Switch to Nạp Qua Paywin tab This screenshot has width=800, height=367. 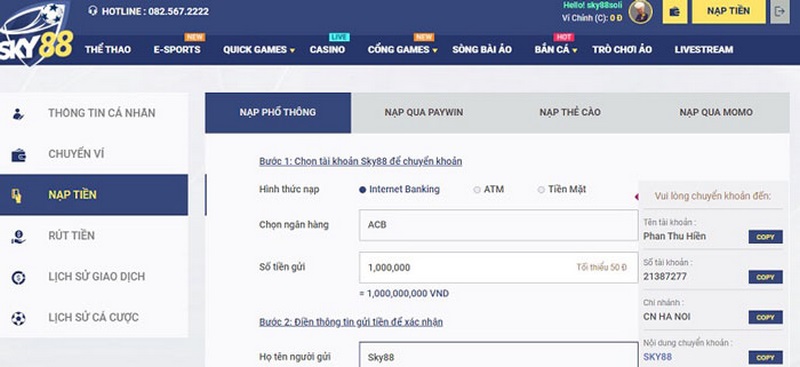pos(423,112)
